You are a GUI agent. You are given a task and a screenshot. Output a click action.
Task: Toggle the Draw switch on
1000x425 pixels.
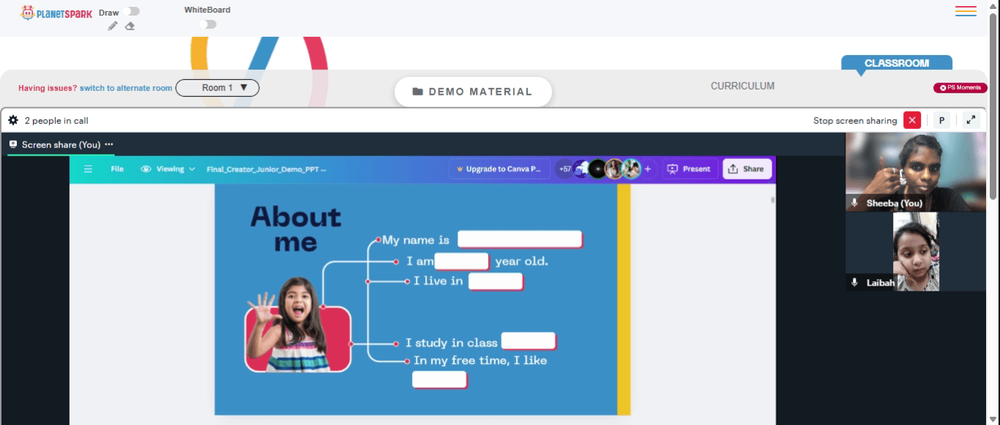click(133, 11)
